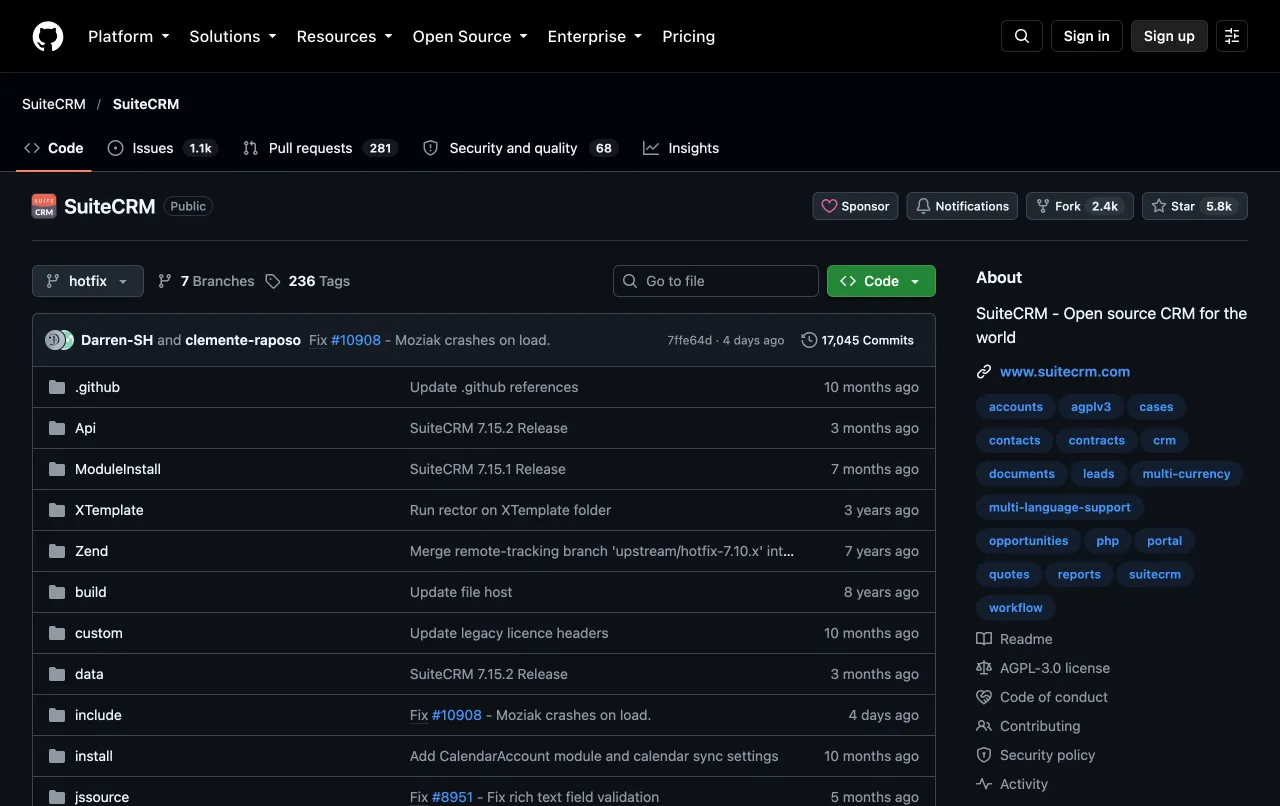This screenshot has width=1280, height=806.
Task: Open Security and quality tab
Action: 520,148
